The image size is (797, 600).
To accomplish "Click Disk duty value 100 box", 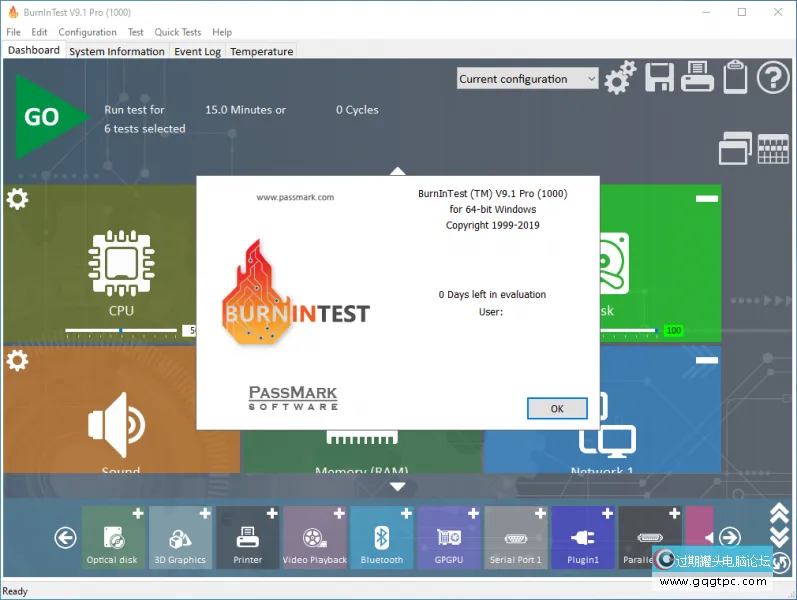I will (673, 331).
